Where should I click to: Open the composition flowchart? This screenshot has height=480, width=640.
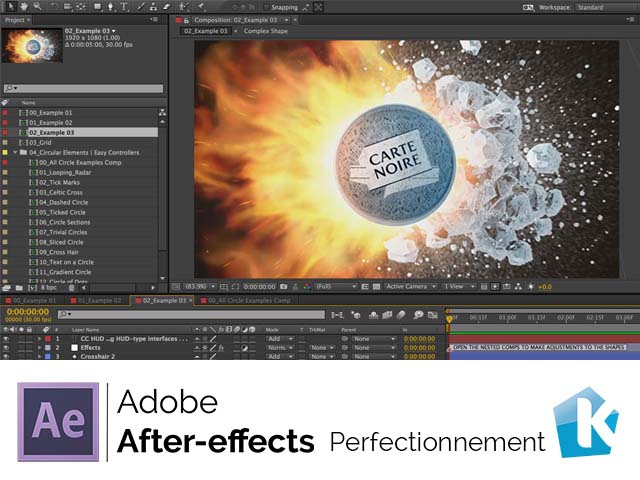pyautogui.click(x=518, y=287)
